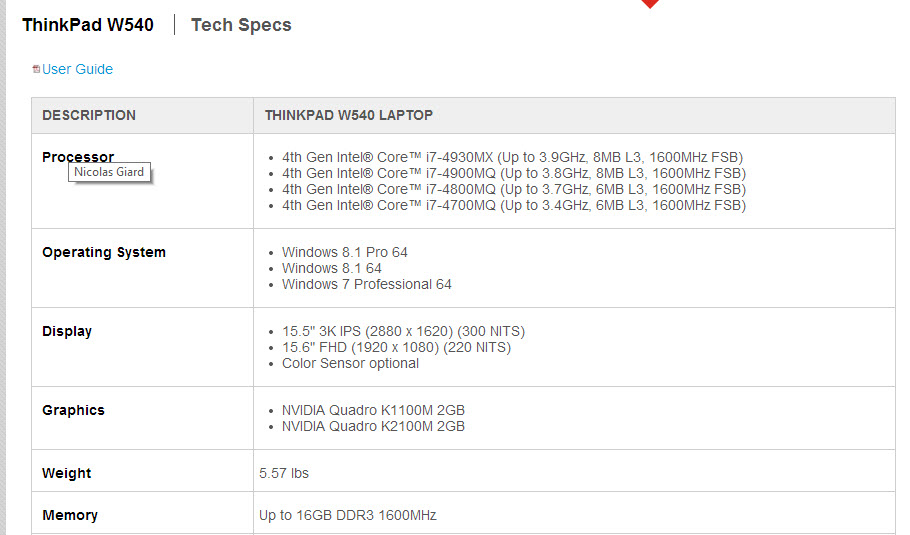Click the i7-4700MQ processor entry

click(514, 205)
